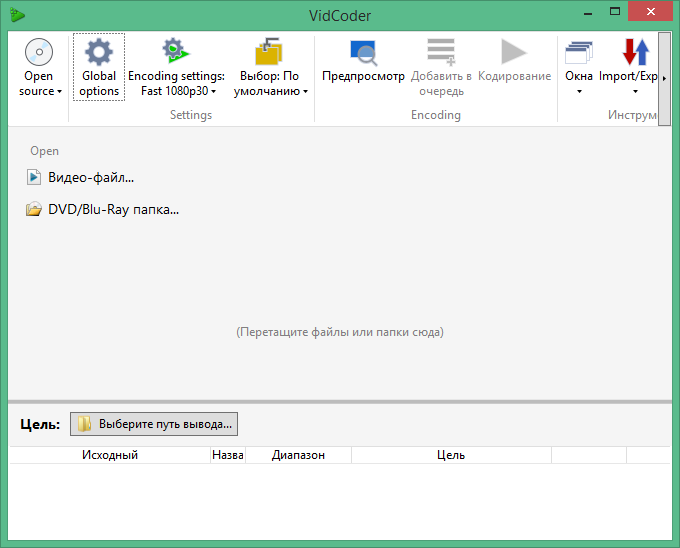Click the Окна windows icon
Screen dimensions: 680x548
coord(579,52)
